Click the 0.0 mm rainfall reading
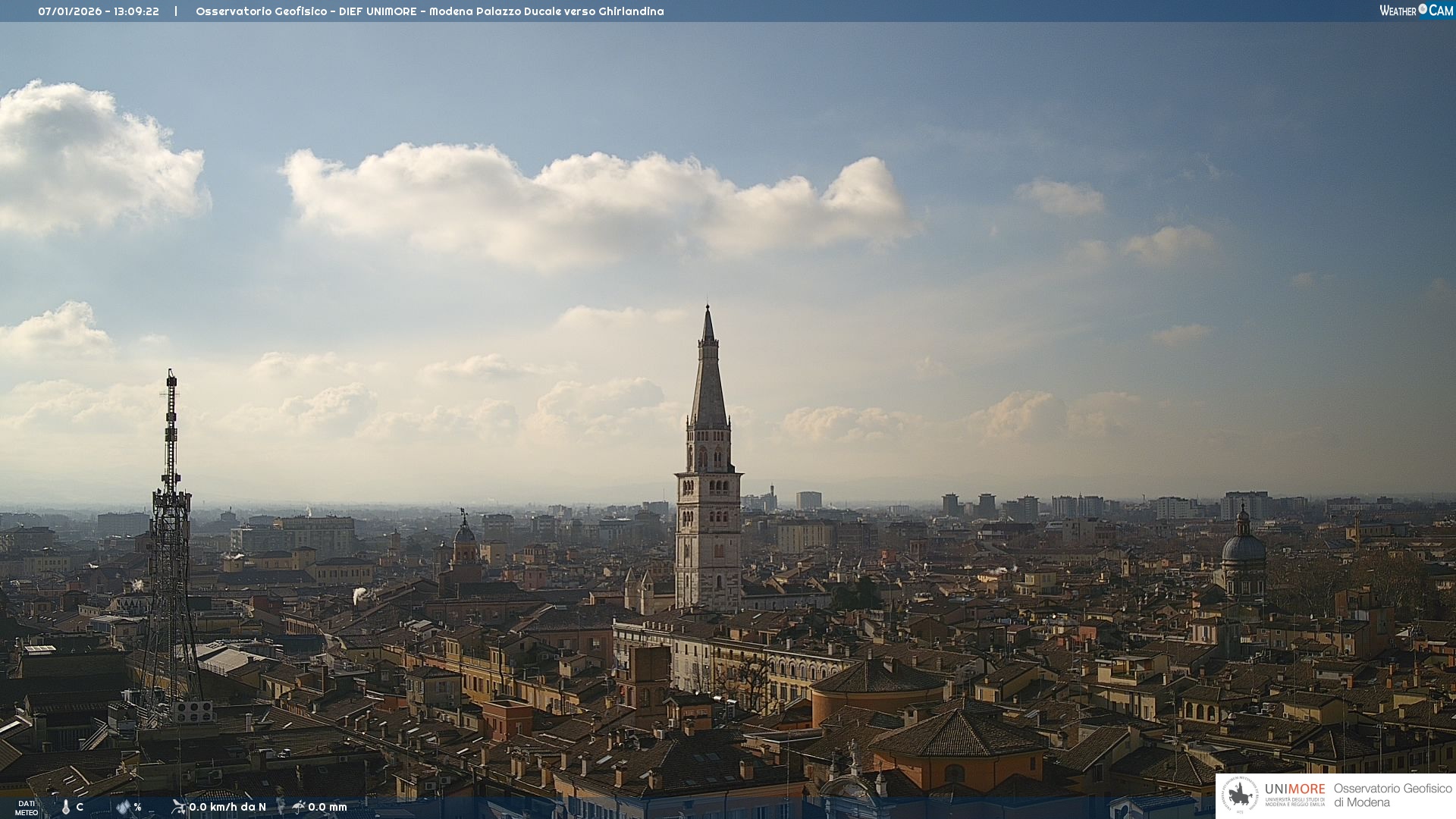 point(328,807)
